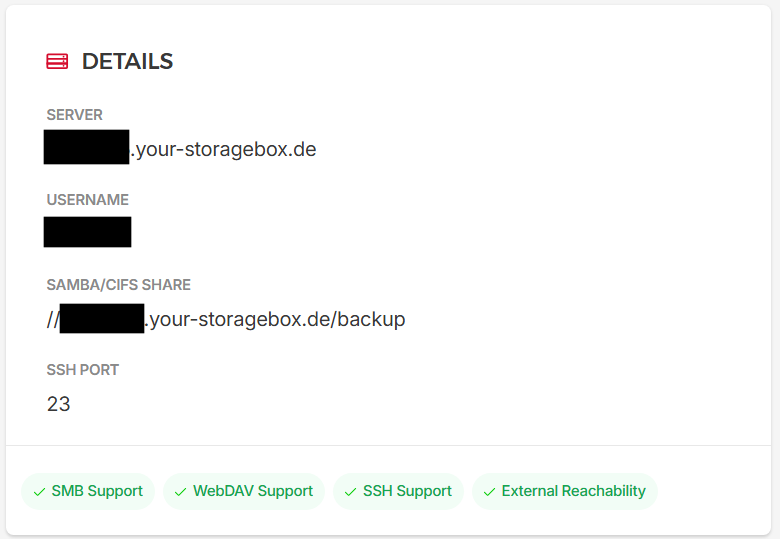Click the redacted username value

tap(88, 232)
